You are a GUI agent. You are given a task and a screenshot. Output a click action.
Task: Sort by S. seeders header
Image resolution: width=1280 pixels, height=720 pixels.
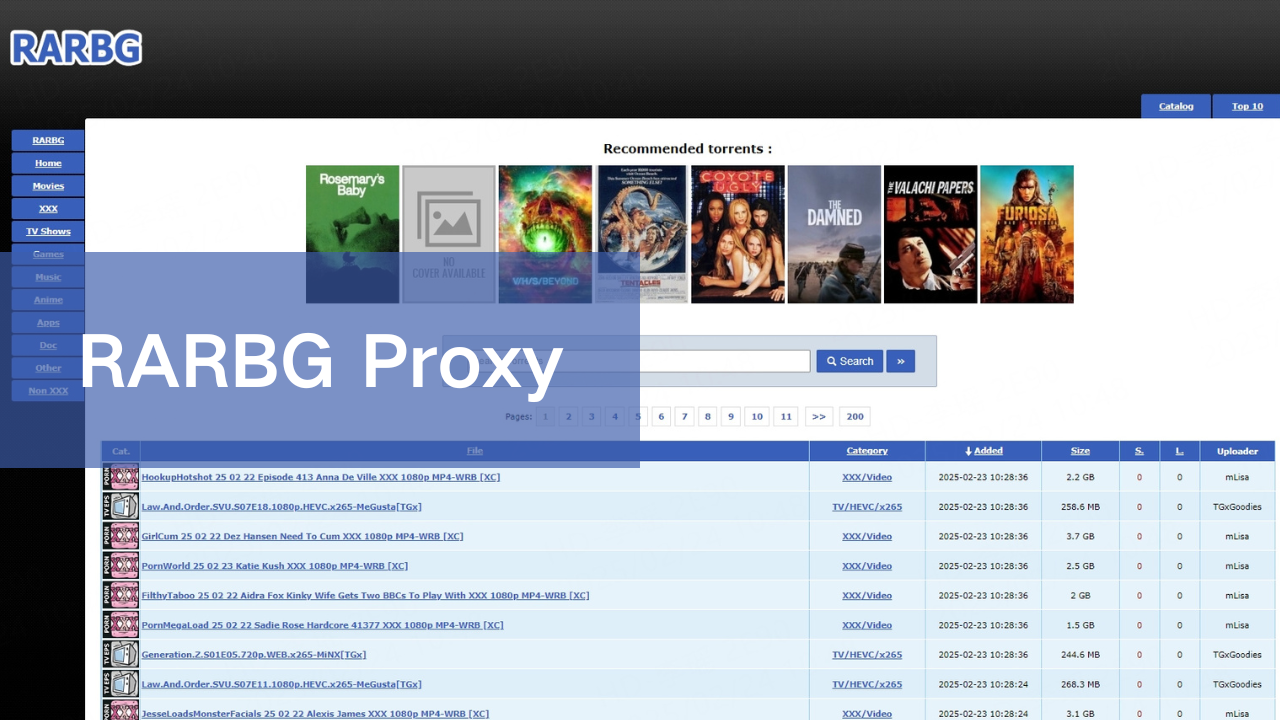coord(1139,451)
